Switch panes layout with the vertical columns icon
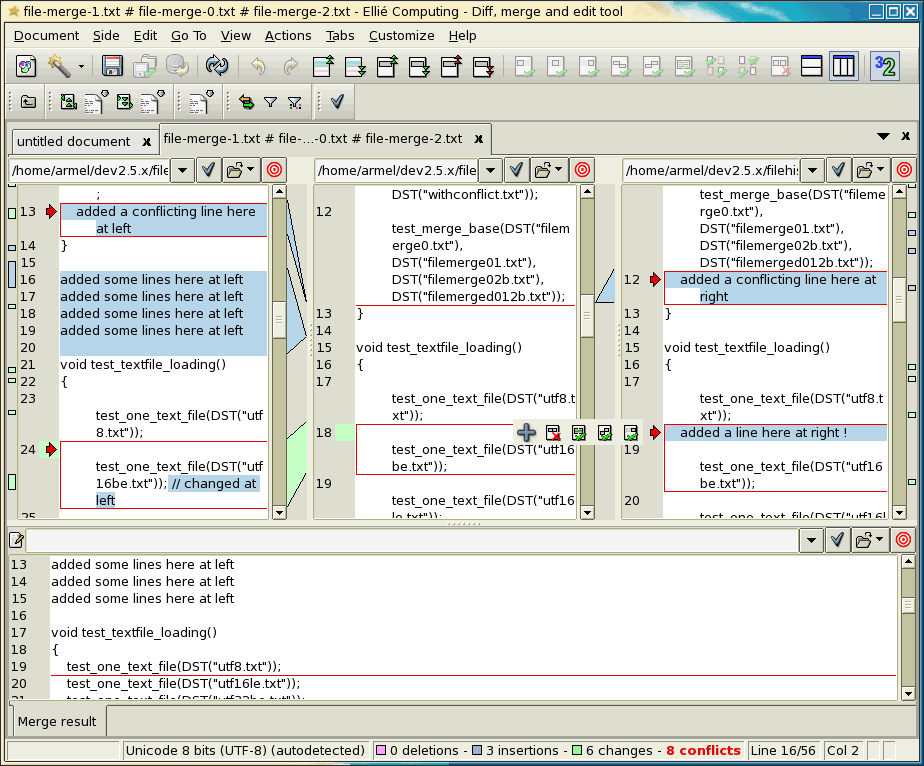Screen dimensions: 924x766 tap(843, 67)
